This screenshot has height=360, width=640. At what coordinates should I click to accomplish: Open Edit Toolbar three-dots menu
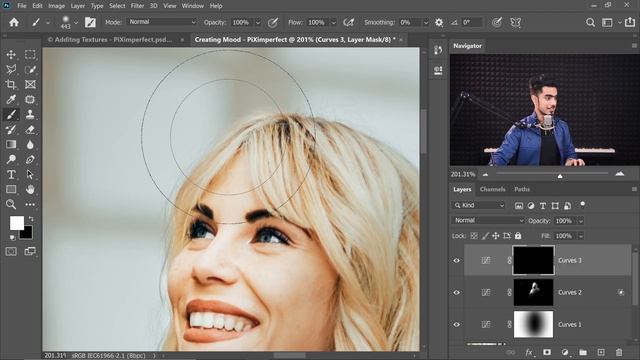tap(30, 204)
